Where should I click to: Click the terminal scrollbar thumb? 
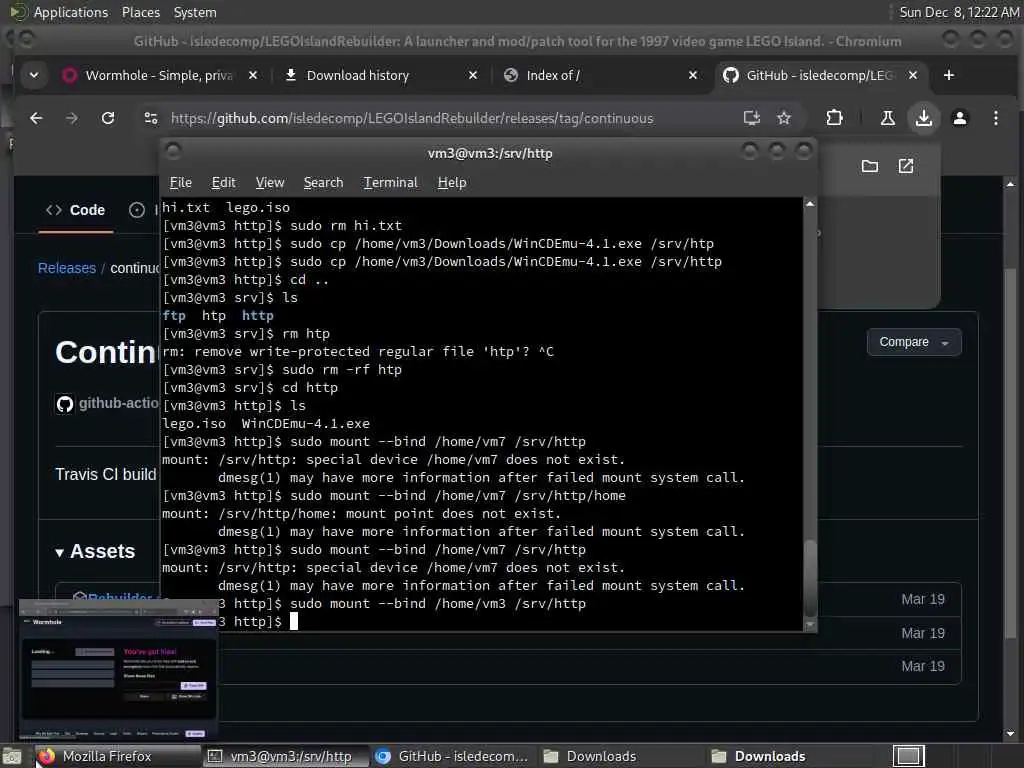pyautogui.click(x=810, y=577)
